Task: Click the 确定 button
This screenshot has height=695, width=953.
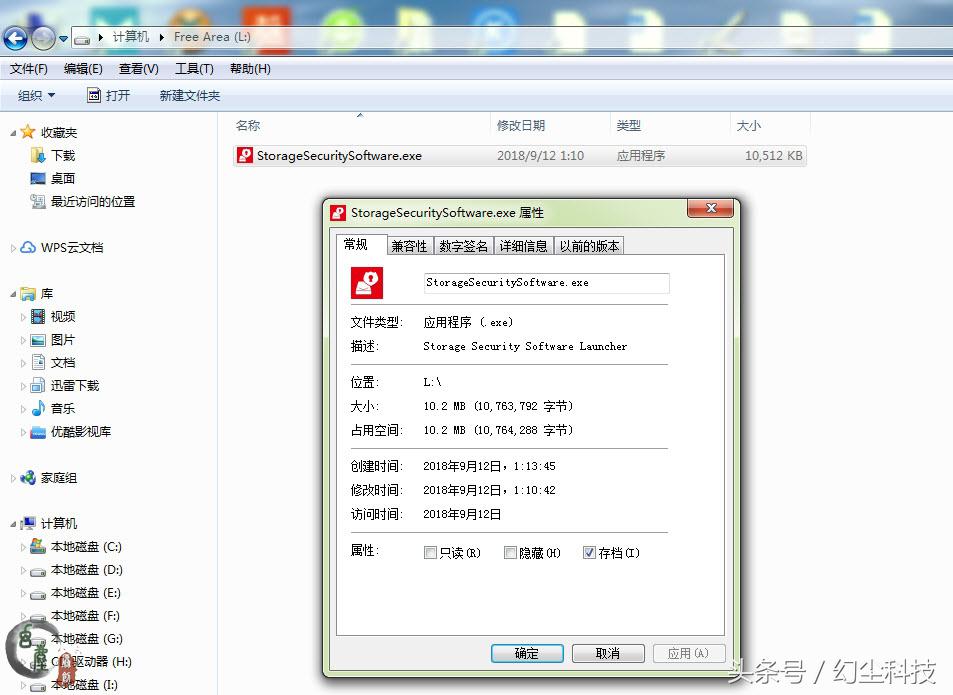Action: [527, 652]
